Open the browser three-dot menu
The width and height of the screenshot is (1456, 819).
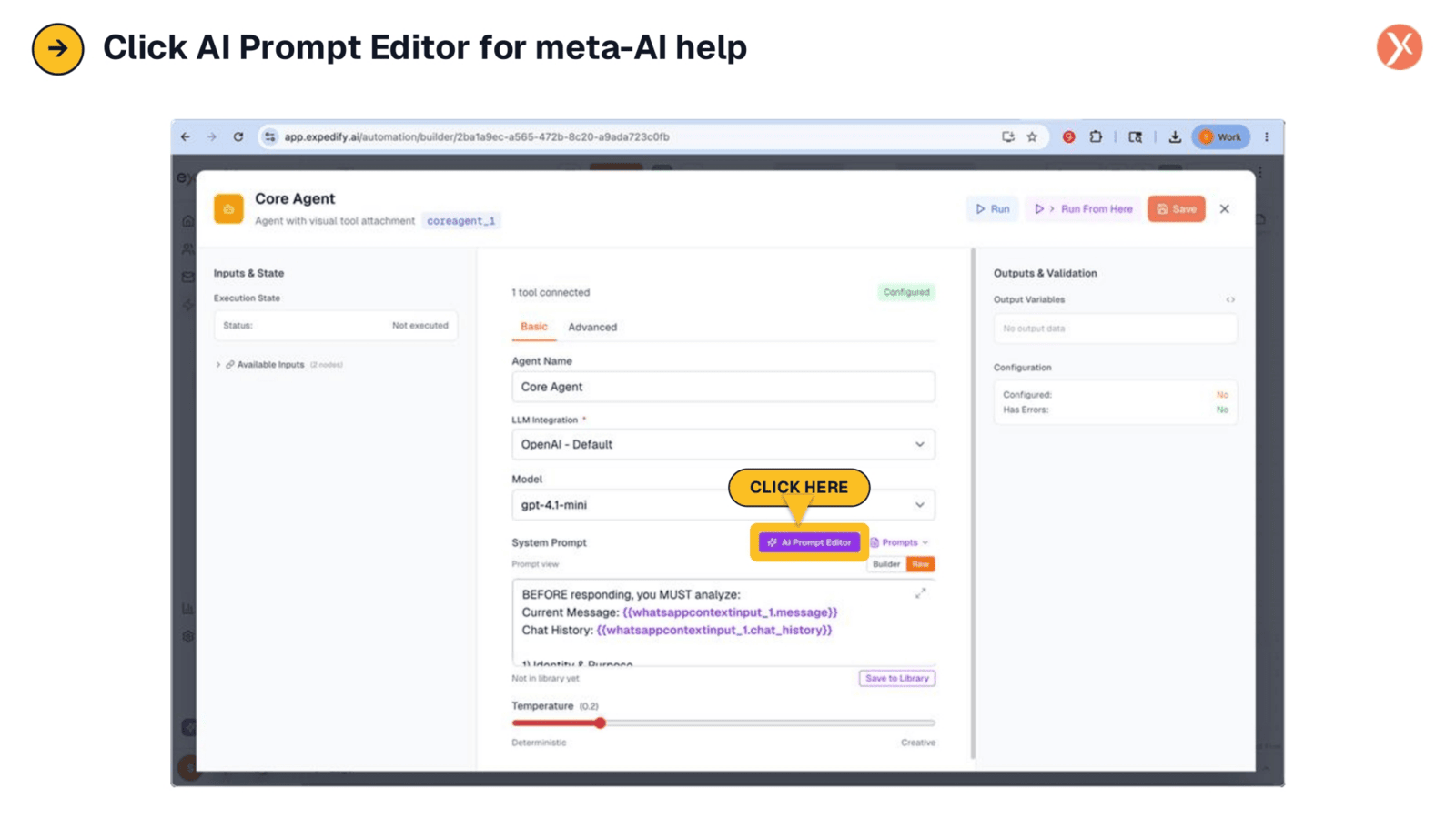[x=1267, y=136]
